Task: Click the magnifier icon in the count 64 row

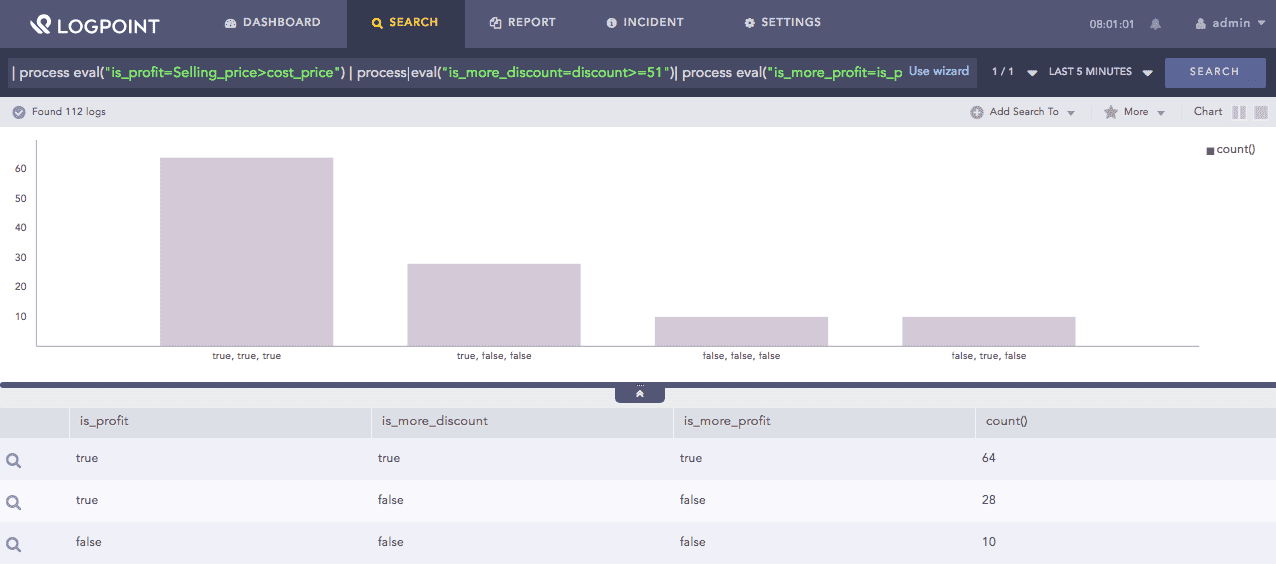Action: click(14, 459)
